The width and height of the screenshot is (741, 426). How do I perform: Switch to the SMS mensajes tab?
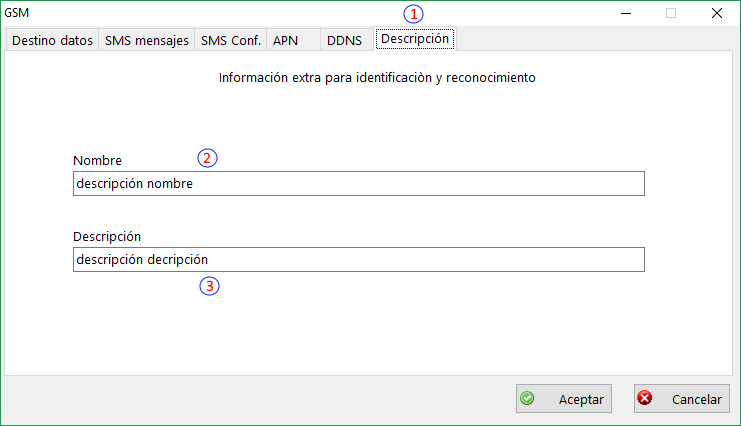click(x=146, y=40)
